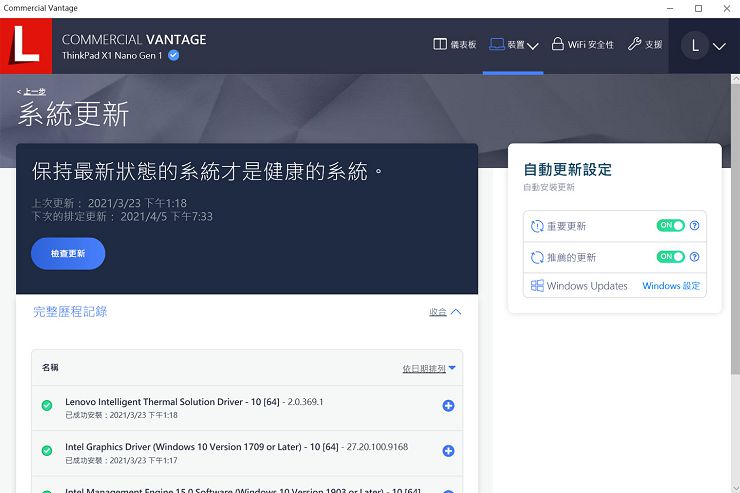Open the 依日期排列 sort dropdown
This screenshot has height=493, width=740.
point(429,368)
